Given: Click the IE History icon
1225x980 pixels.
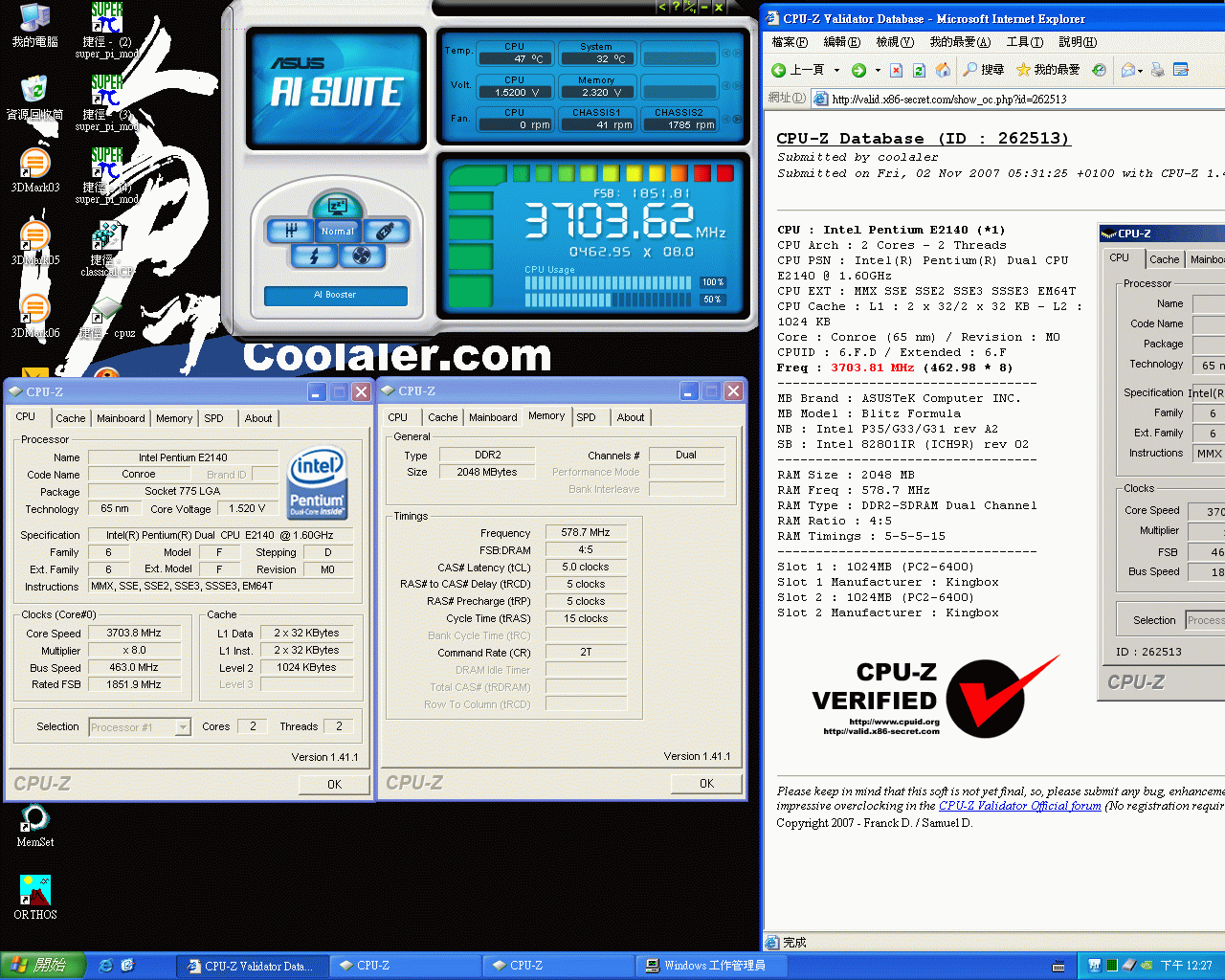Looking at the screenshot, I should point(1099,70).
